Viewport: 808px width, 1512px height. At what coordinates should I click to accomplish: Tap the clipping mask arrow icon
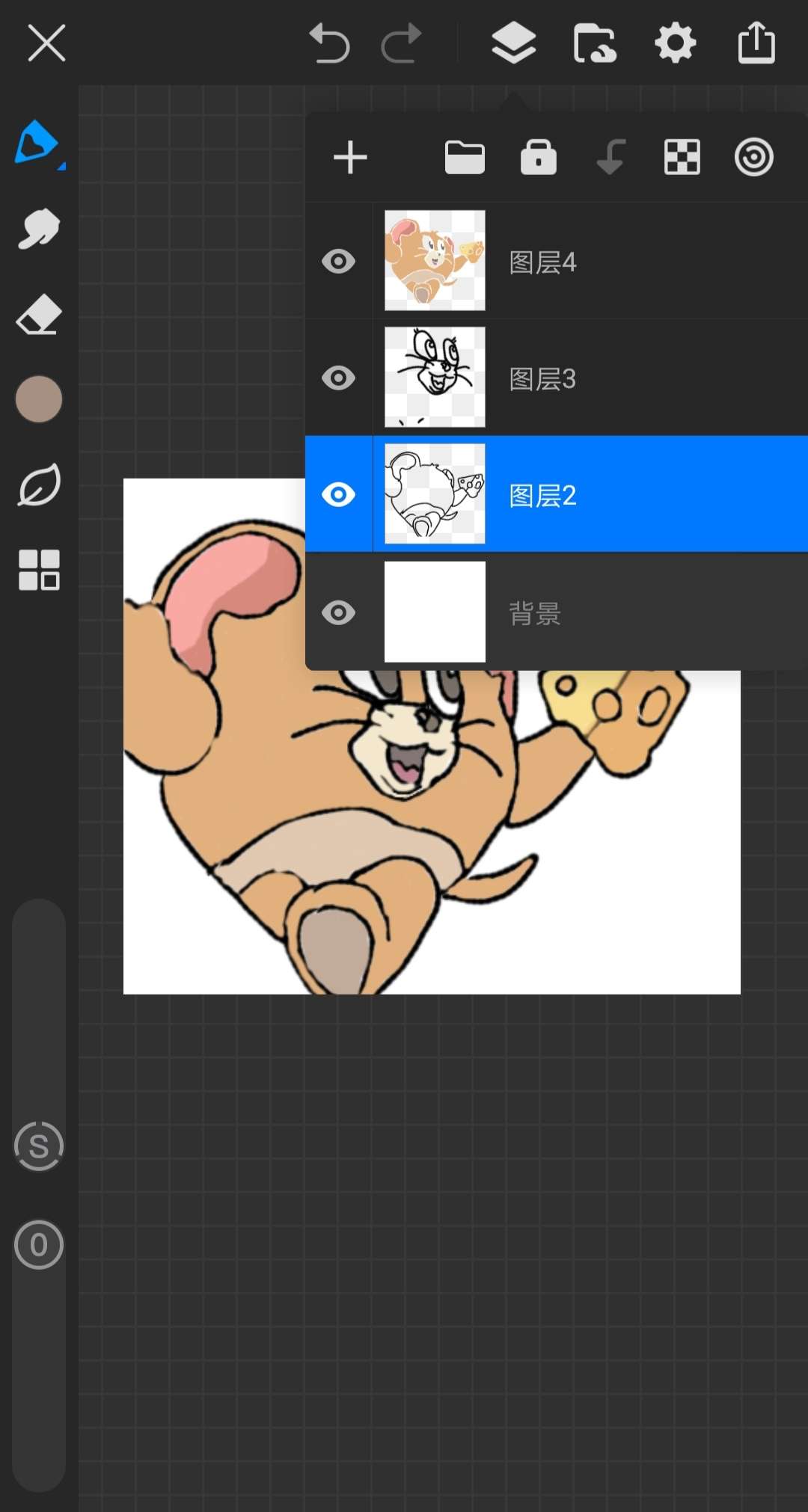[x=611, y=157]
